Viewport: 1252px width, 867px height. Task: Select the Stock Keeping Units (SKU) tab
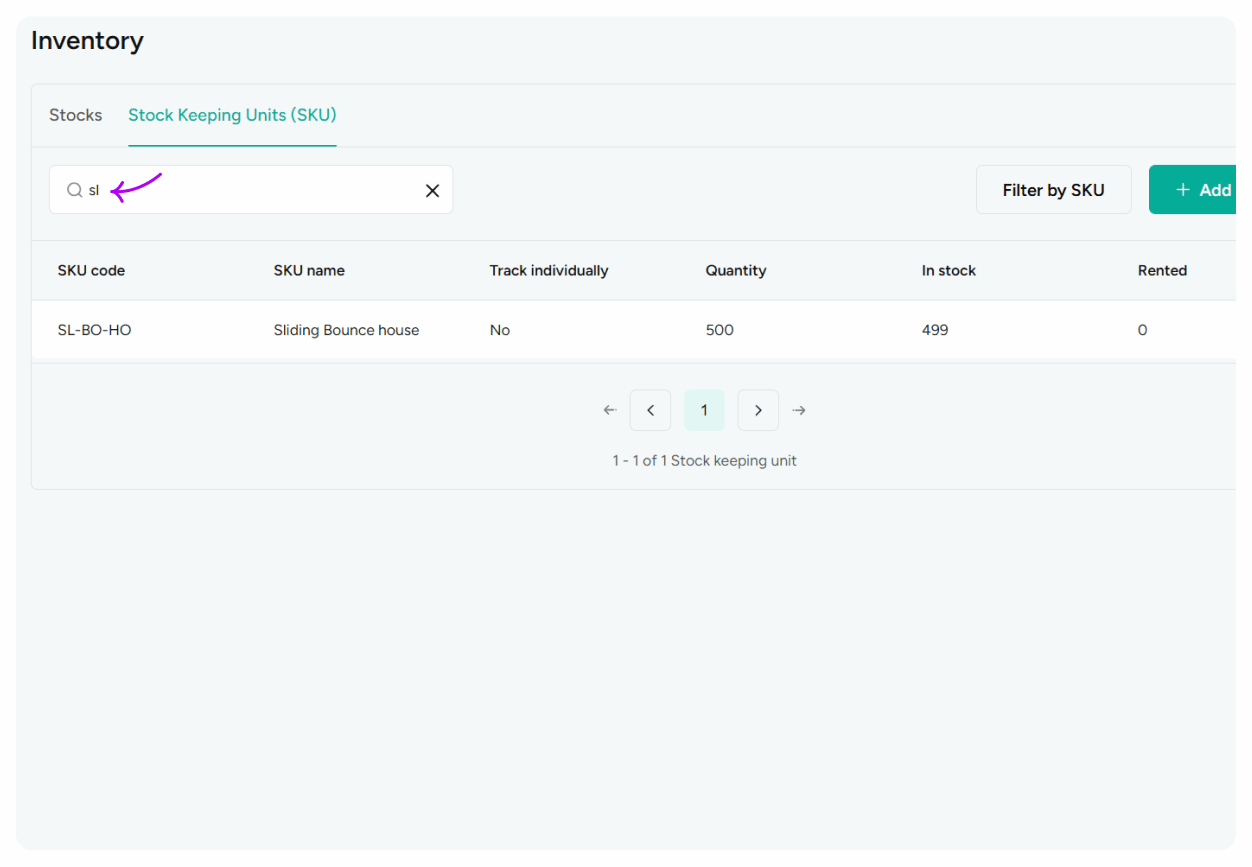click(x=232, y=115)
